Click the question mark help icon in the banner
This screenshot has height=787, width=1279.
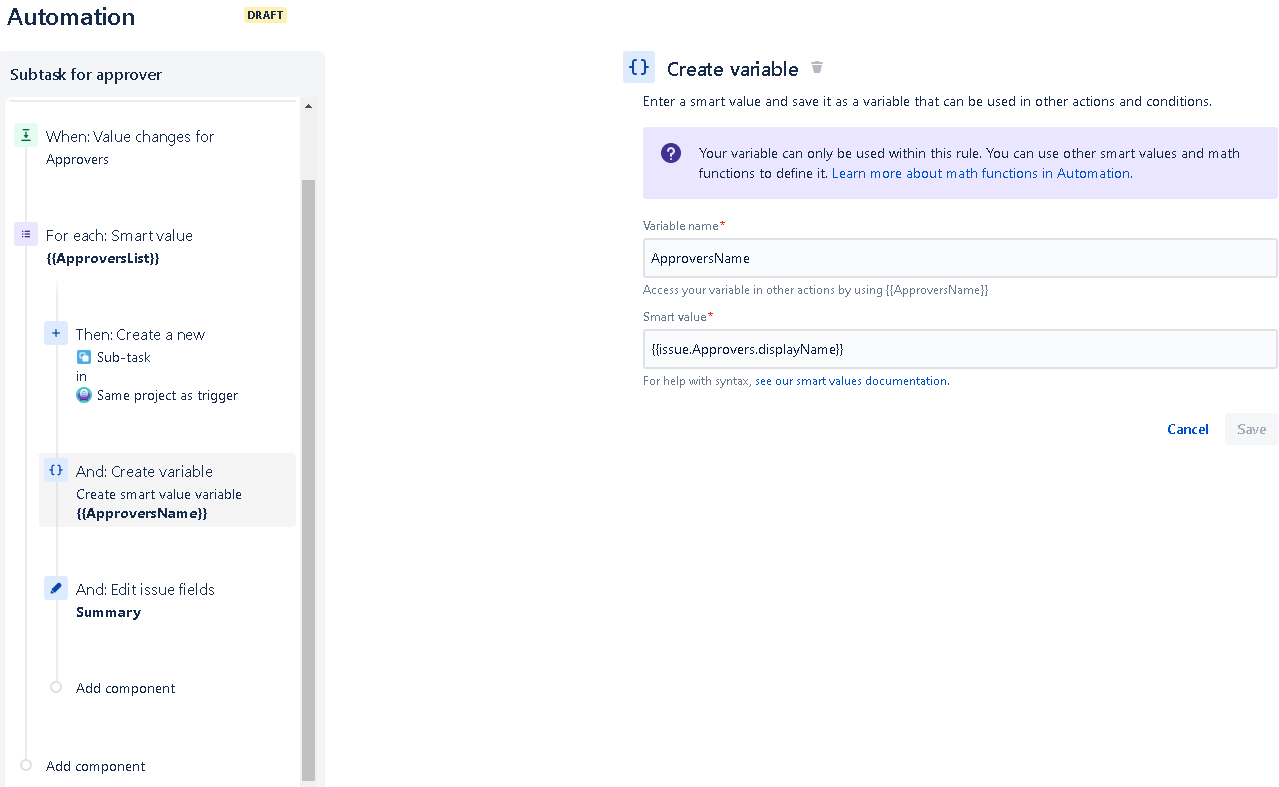(x=670, y=154)
